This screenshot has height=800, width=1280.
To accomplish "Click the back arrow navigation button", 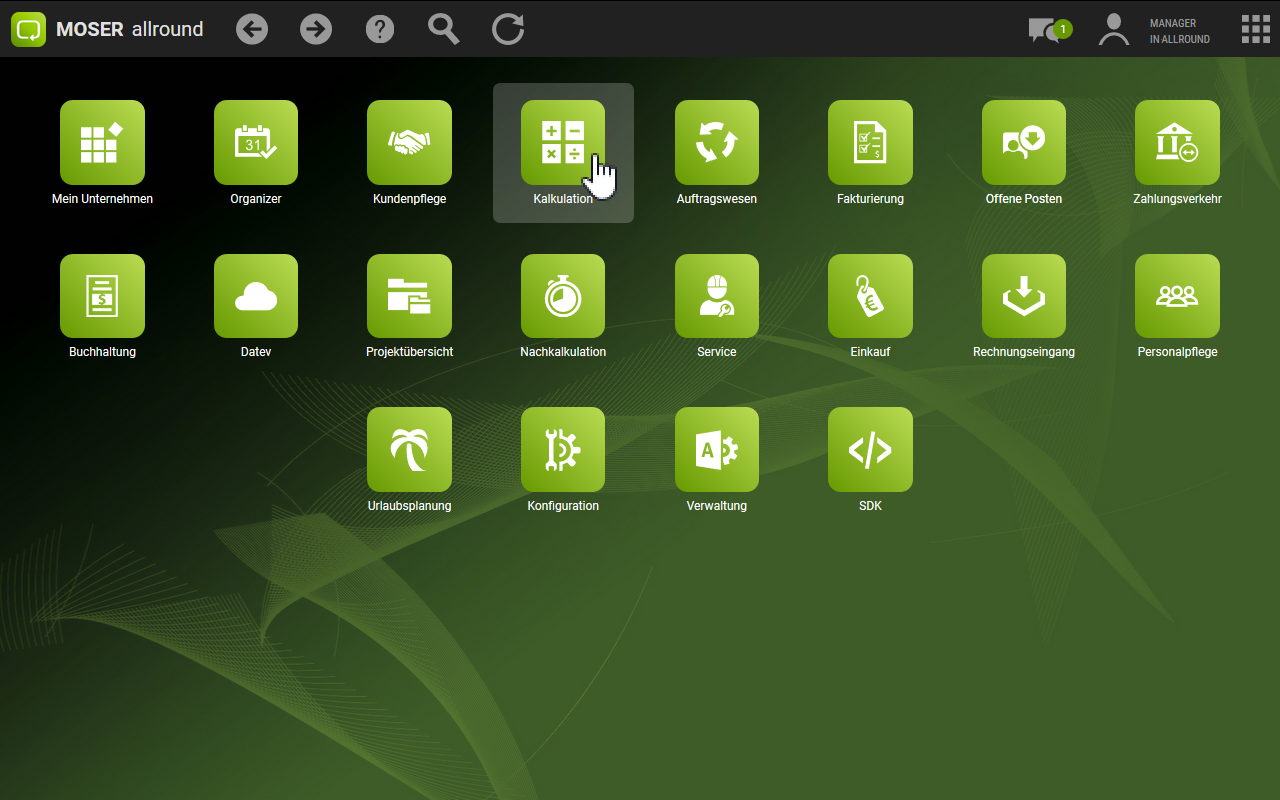I will 252,29.
